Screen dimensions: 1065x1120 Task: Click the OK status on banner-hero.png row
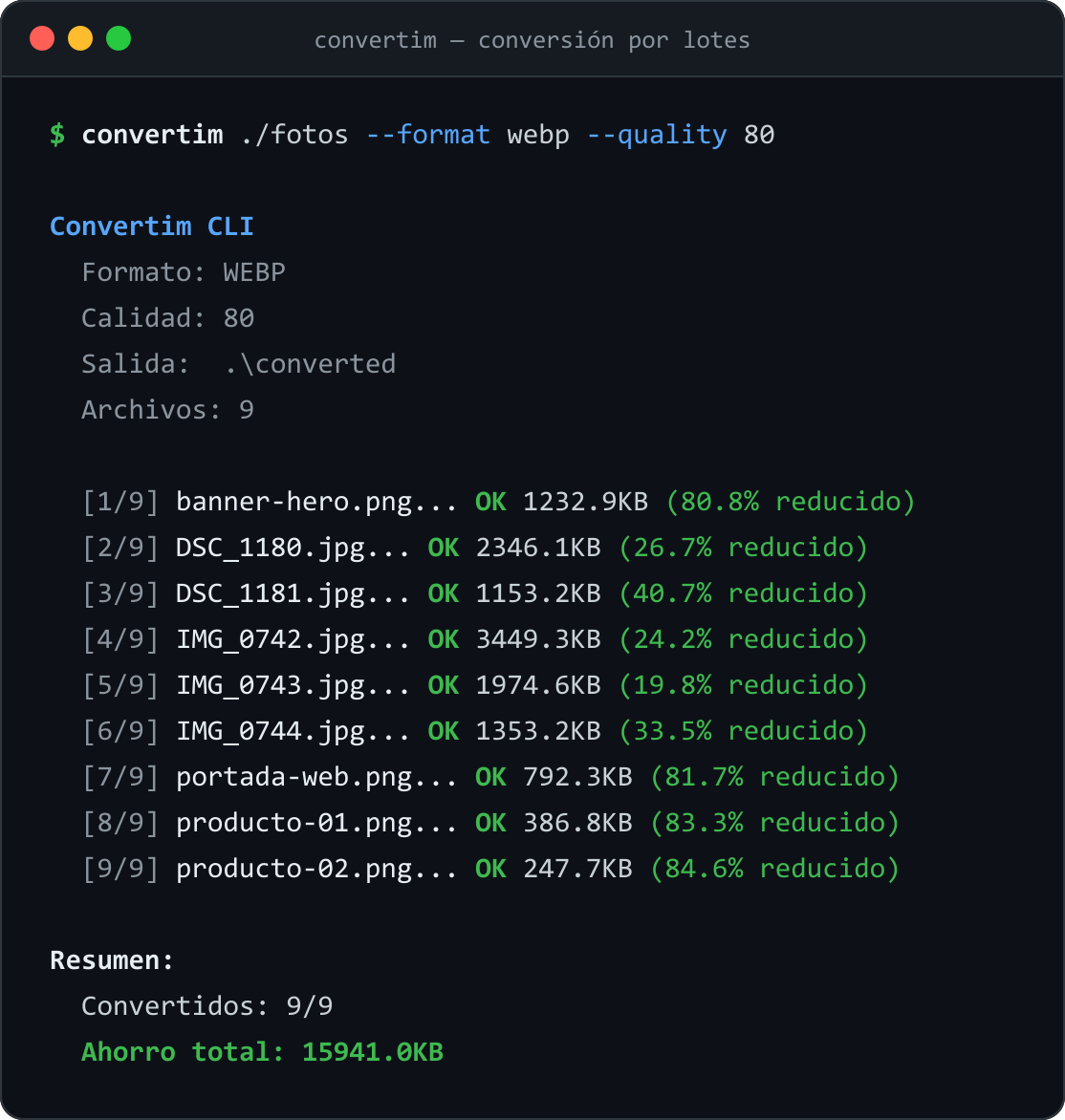491,502
